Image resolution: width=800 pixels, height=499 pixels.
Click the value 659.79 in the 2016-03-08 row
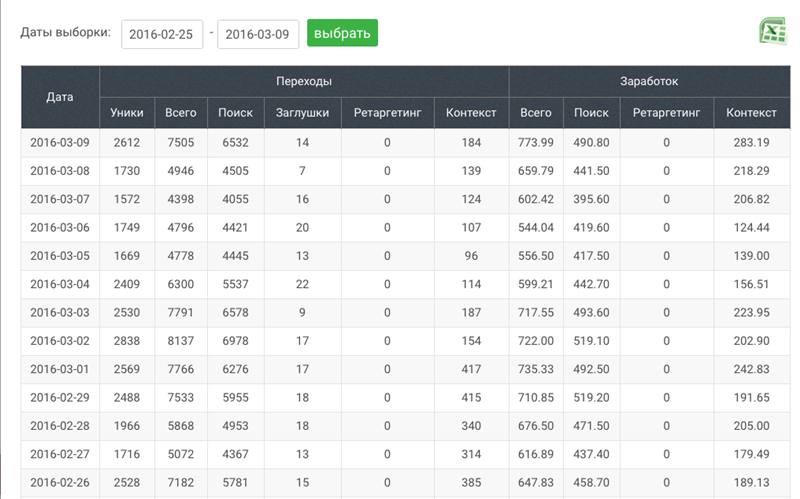[536, 171]
